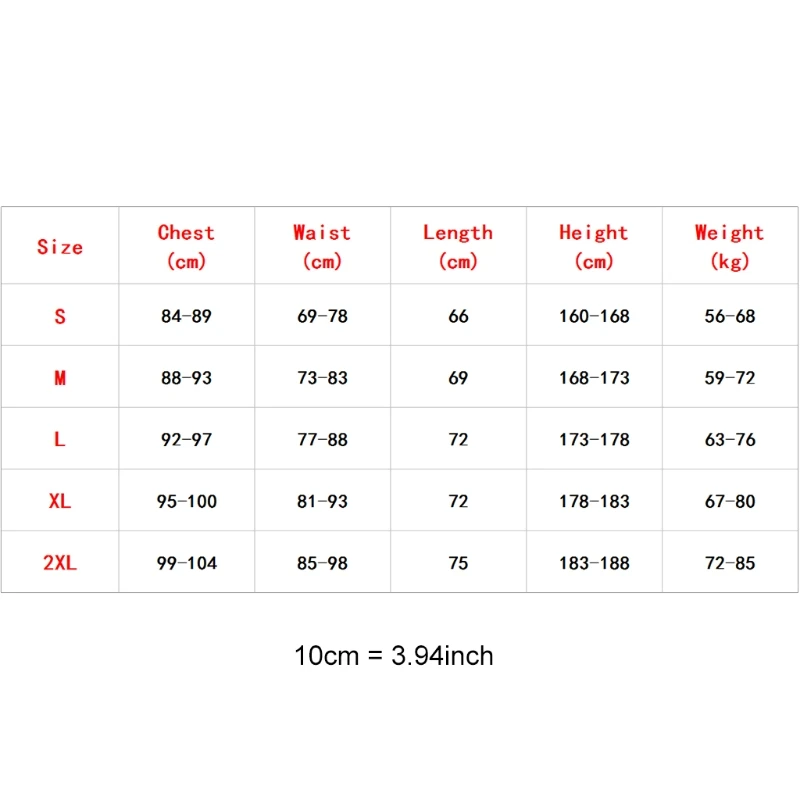Select the XL size row label

click(60, 501)
